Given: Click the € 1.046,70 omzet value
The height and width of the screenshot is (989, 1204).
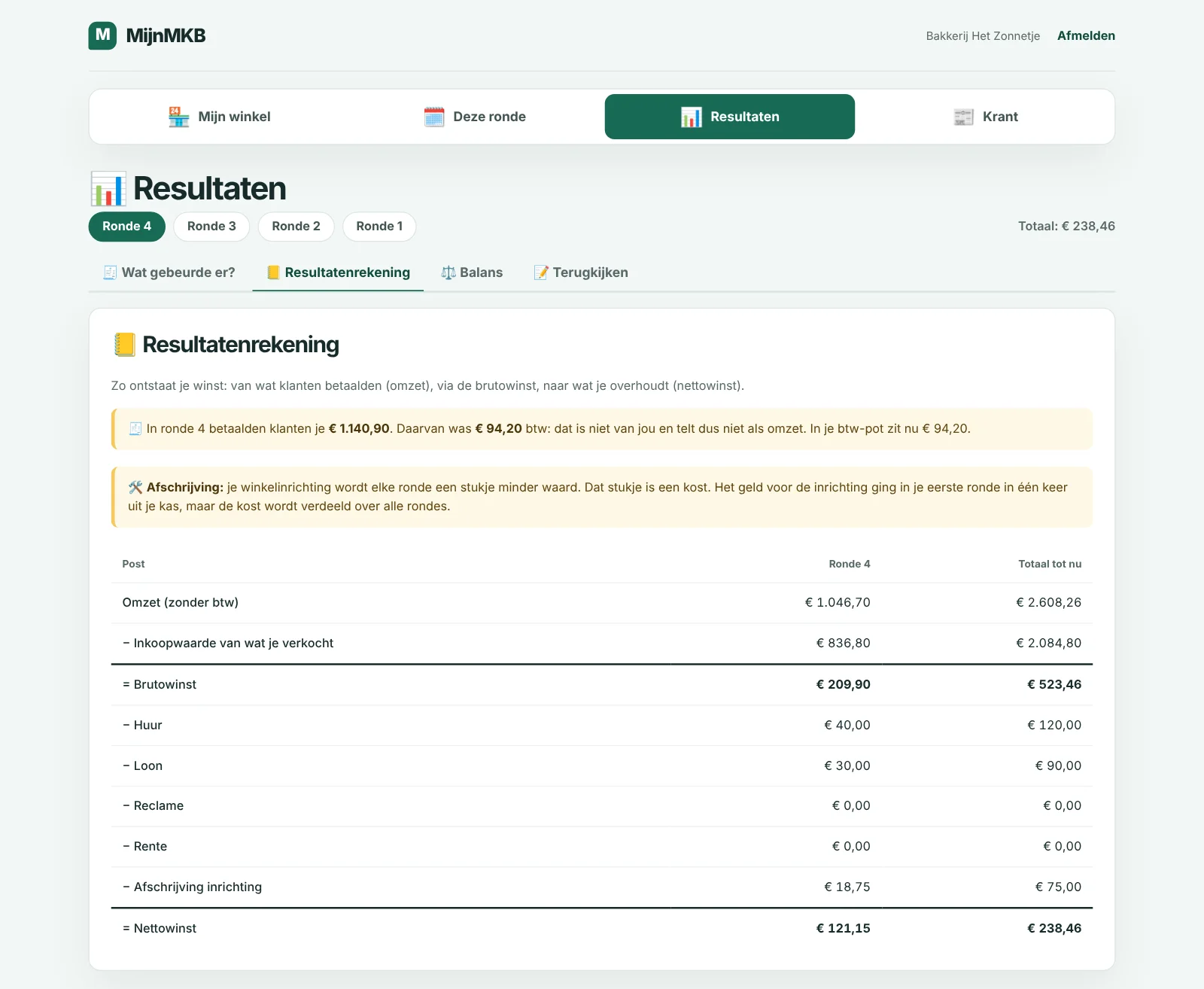Looking at the screenshot, I should point(838,602).
